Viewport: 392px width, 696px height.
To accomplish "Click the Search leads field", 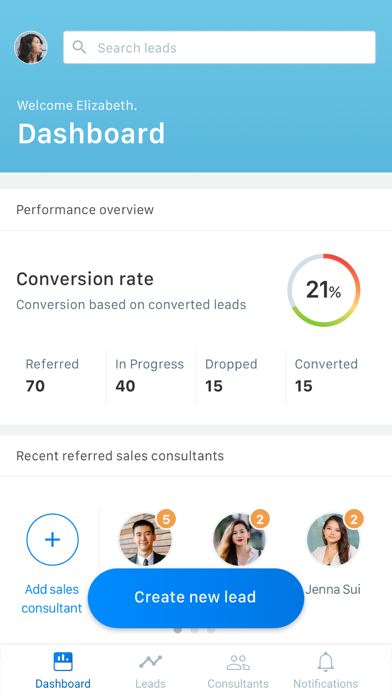I will pos(219,47).
